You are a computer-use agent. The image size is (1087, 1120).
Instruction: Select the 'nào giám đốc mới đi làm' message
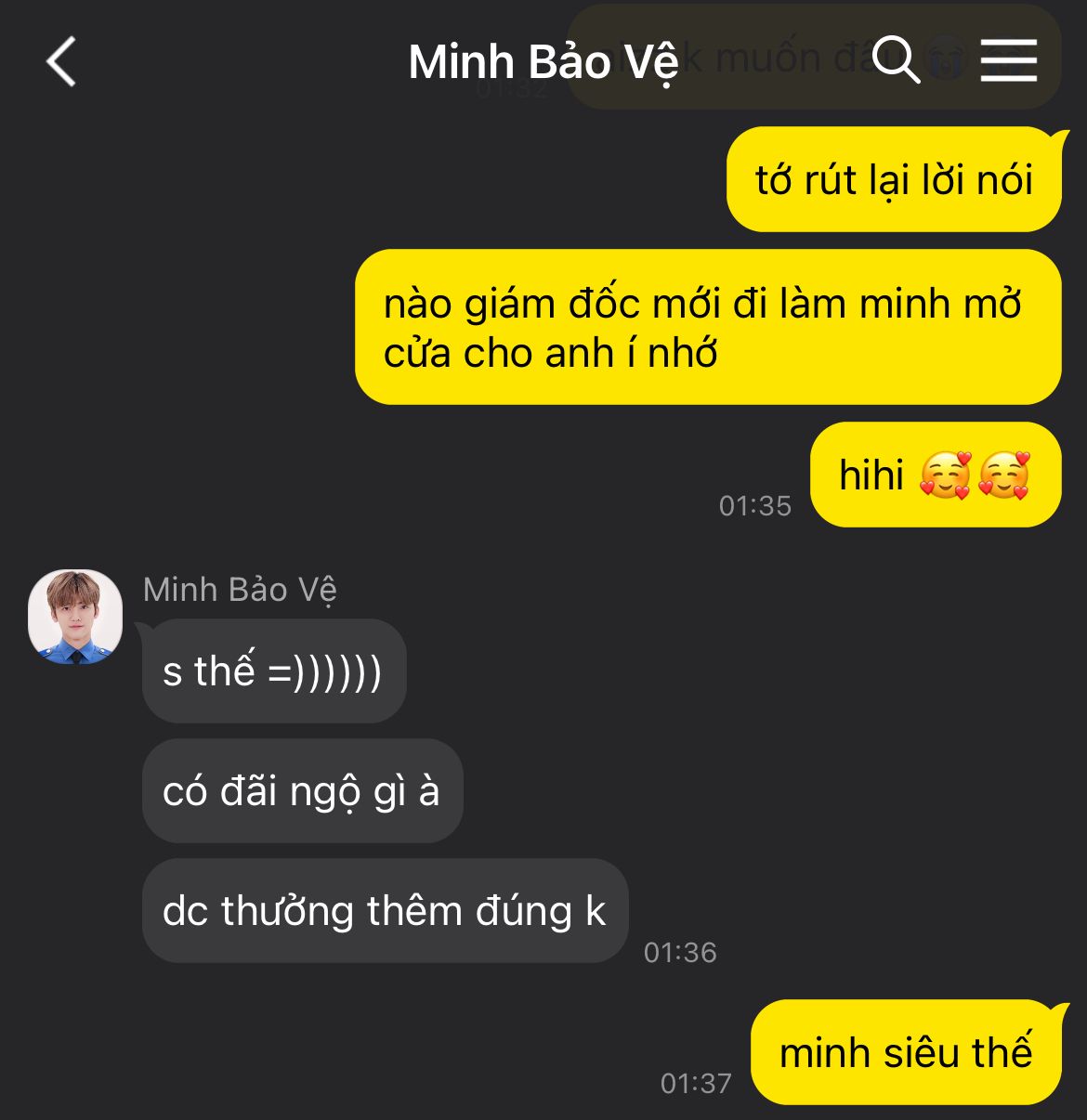click(708, 327)
